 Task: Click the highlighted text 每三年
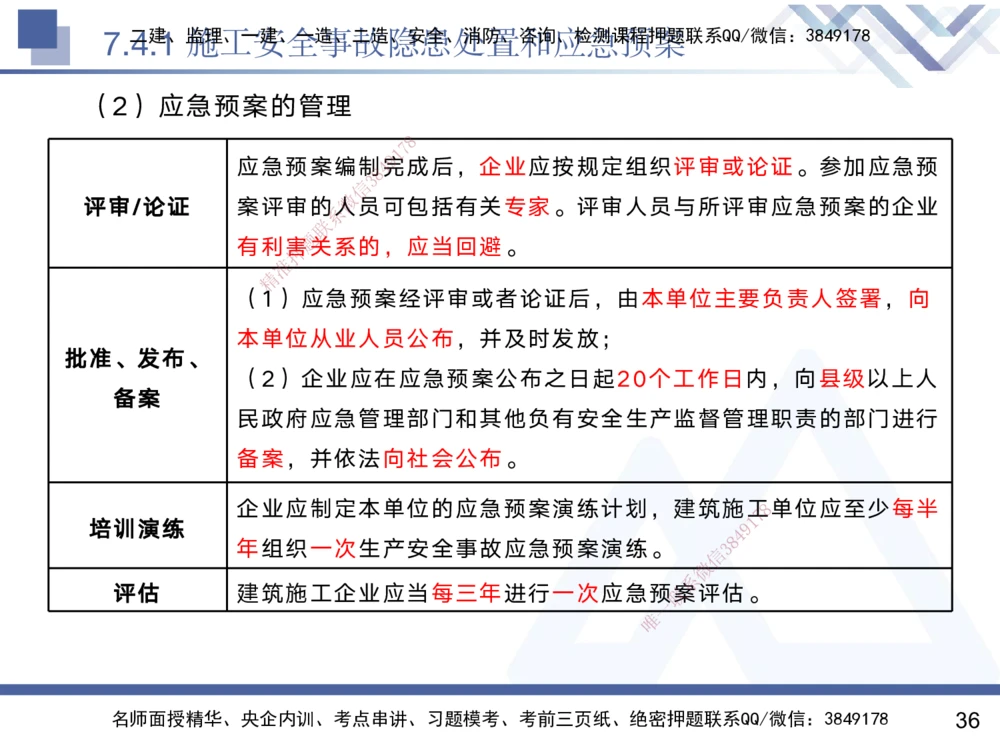[466, 592]
